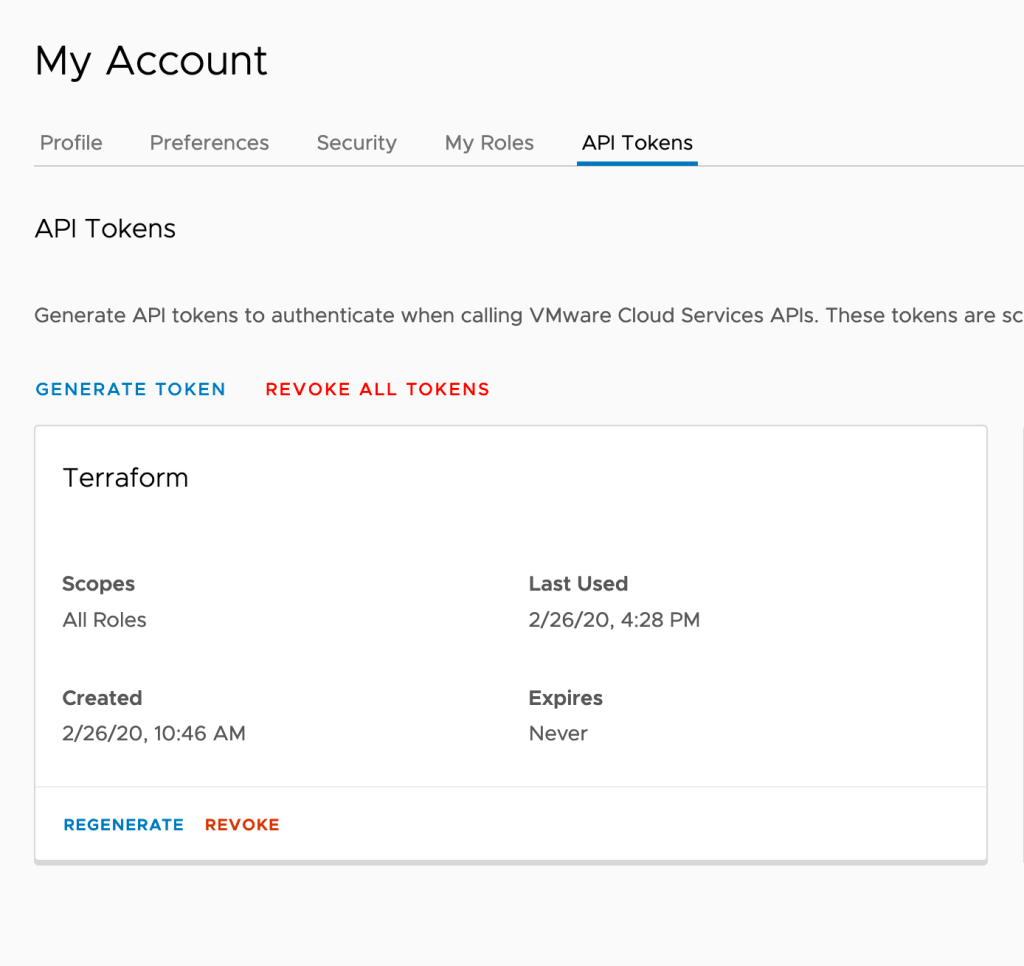This screenshot has height=966, width=1024.
Task: Regenerate the Terraform token
Action: [123, 825]
